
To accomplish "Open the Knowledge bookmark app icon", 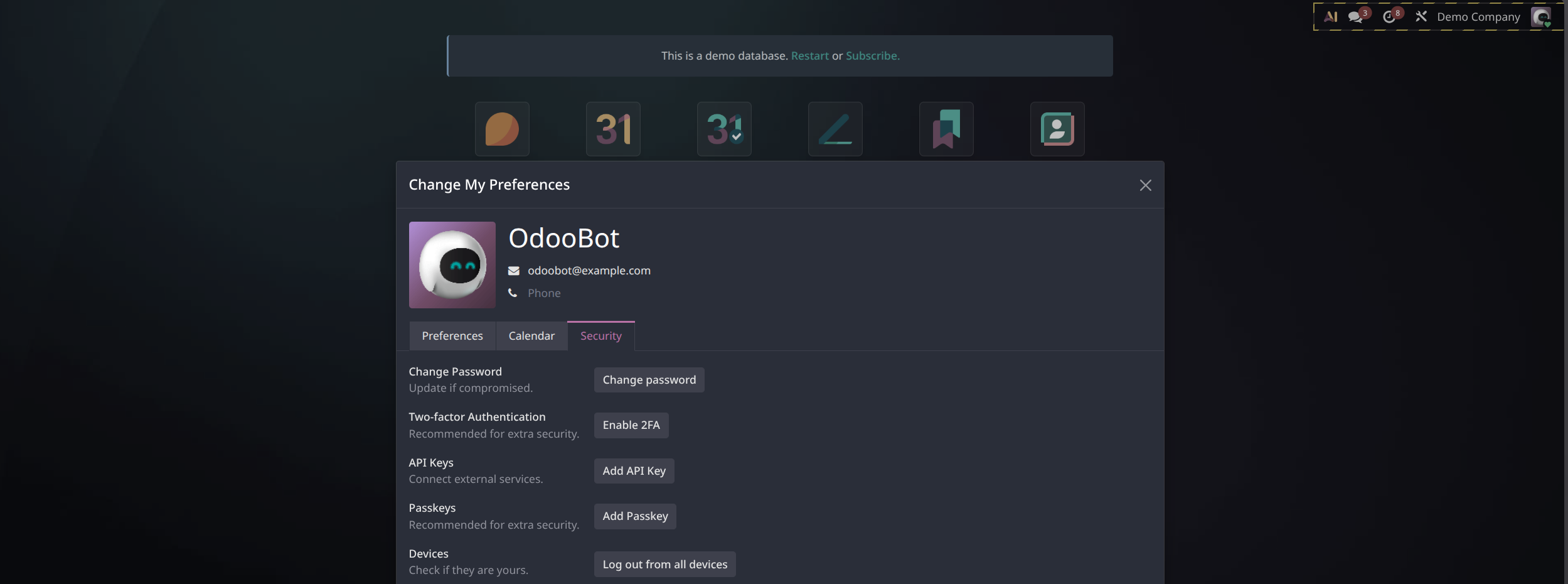I will 946,129.
